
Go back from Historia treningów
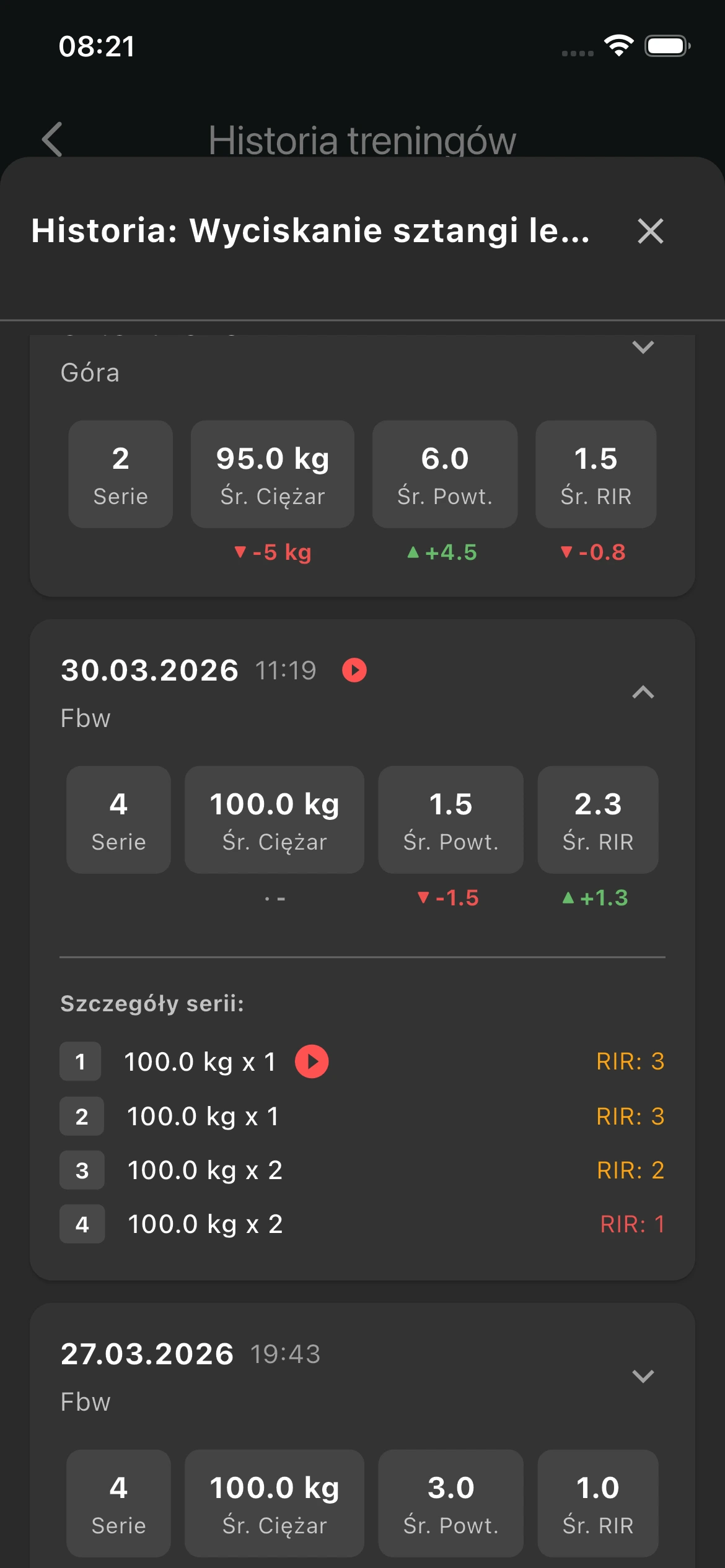[x=53, y=139]
